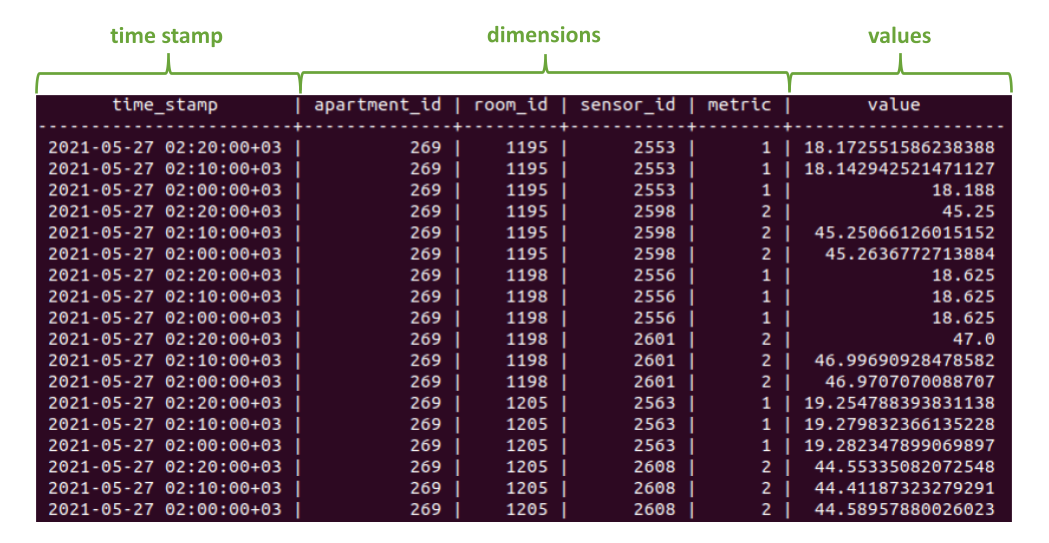Select the value column header
Viewport: 1049px width, 543px height.
[x=894, y=104]
